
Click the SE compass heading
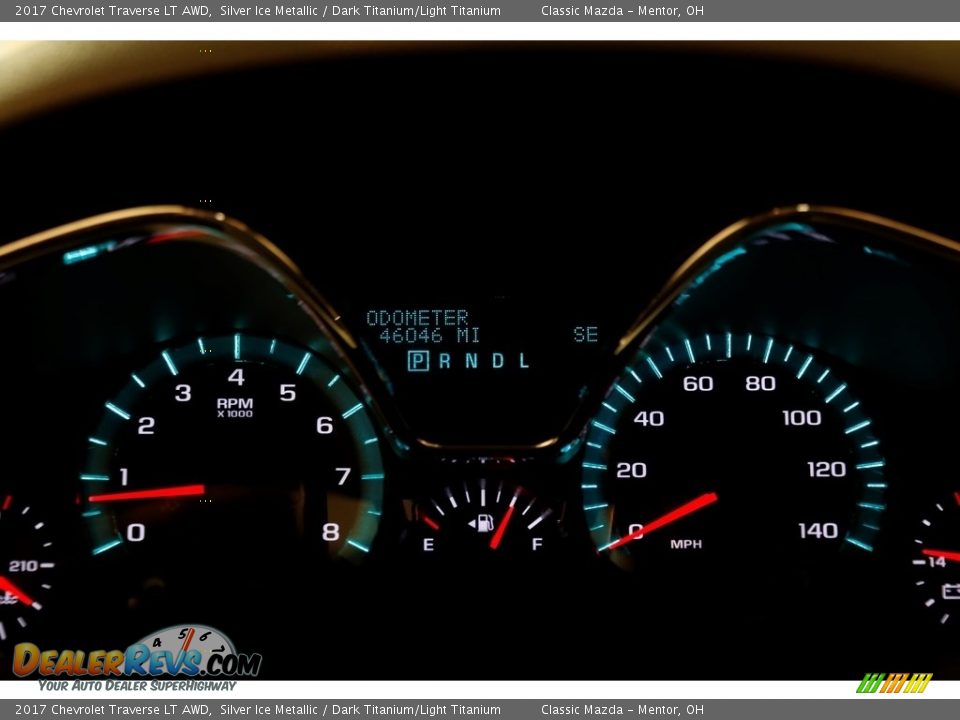pos(585,335)
